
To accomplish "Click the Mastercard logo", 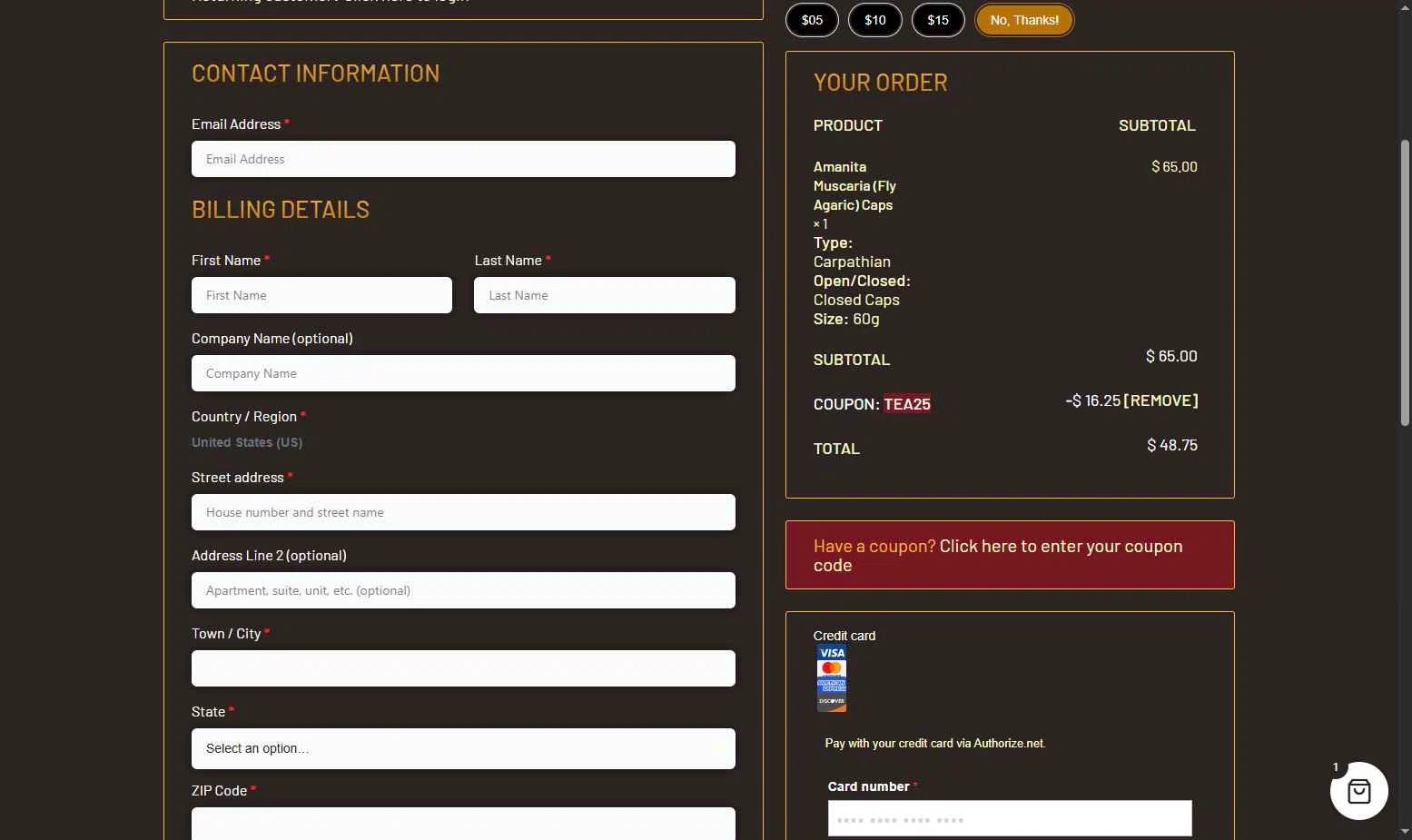I will (x=832, y=668).
